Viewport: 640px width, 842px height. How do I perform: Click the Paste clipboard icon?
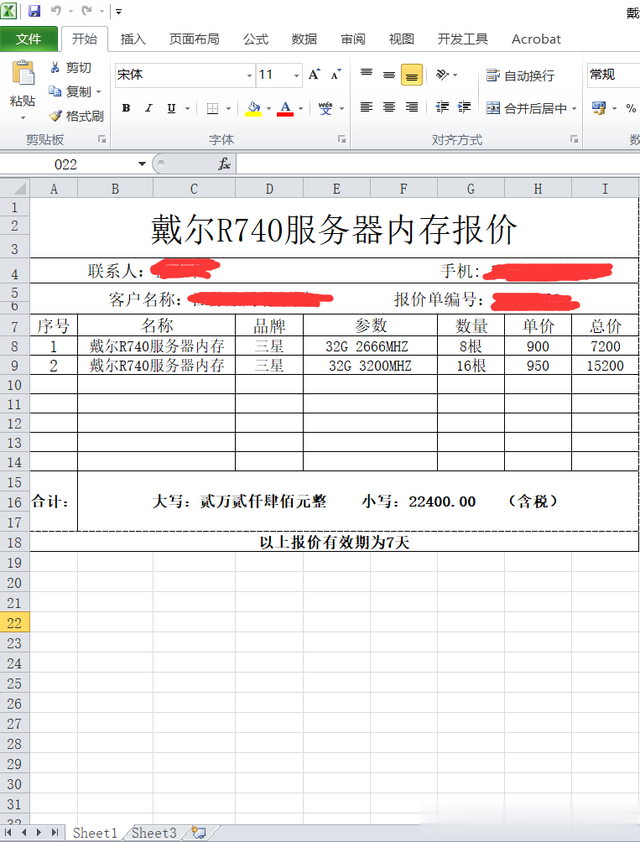click(x=23, y=73)
